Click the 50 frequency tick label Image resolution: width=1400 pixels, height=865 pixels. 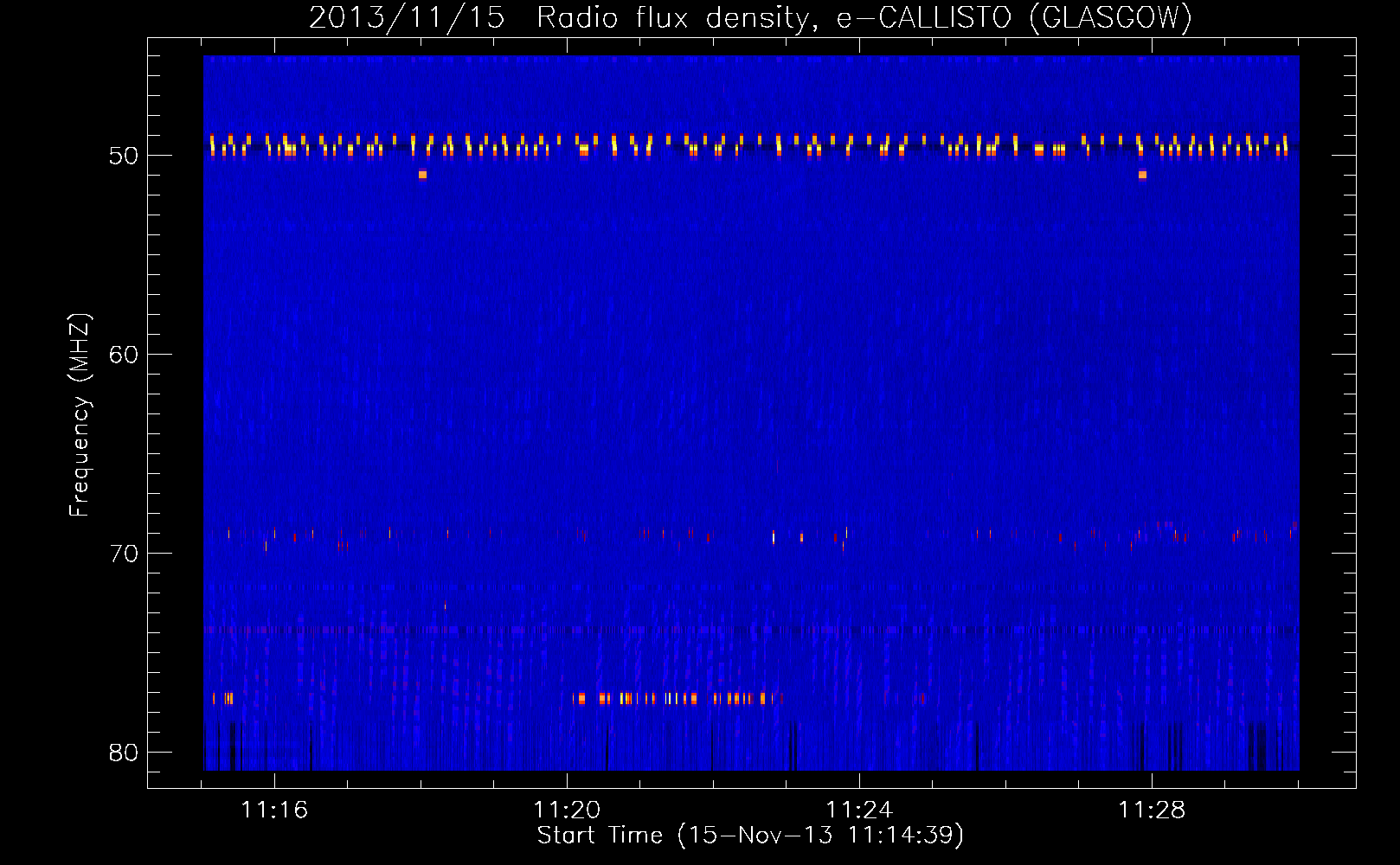point(124,156)
